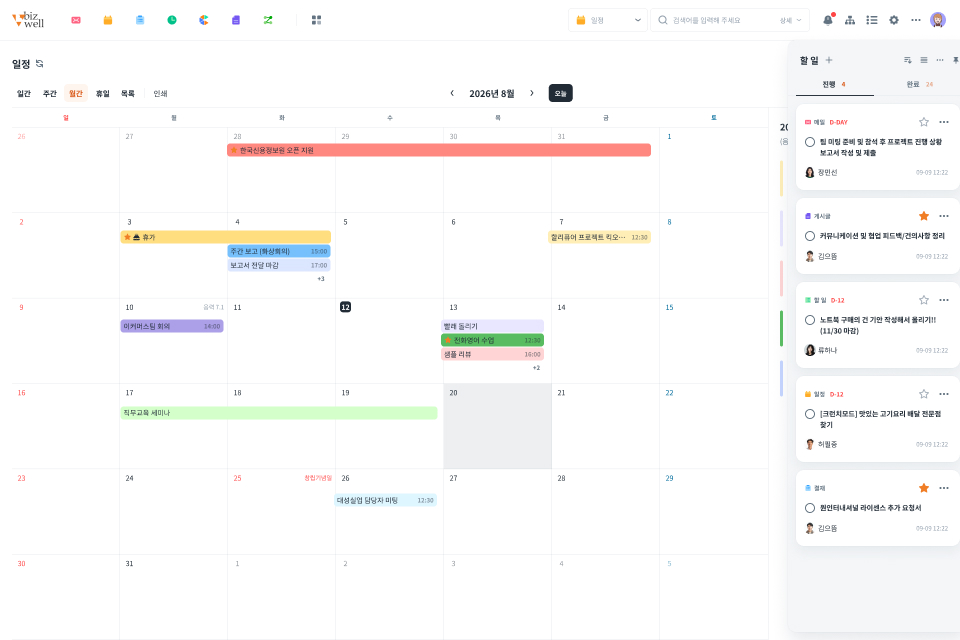Mark 커뮤니케이션 및 협업 피드백 task complete
Image resolution: width=960 pixels, height=640 pixels.
tap(810, 236)
